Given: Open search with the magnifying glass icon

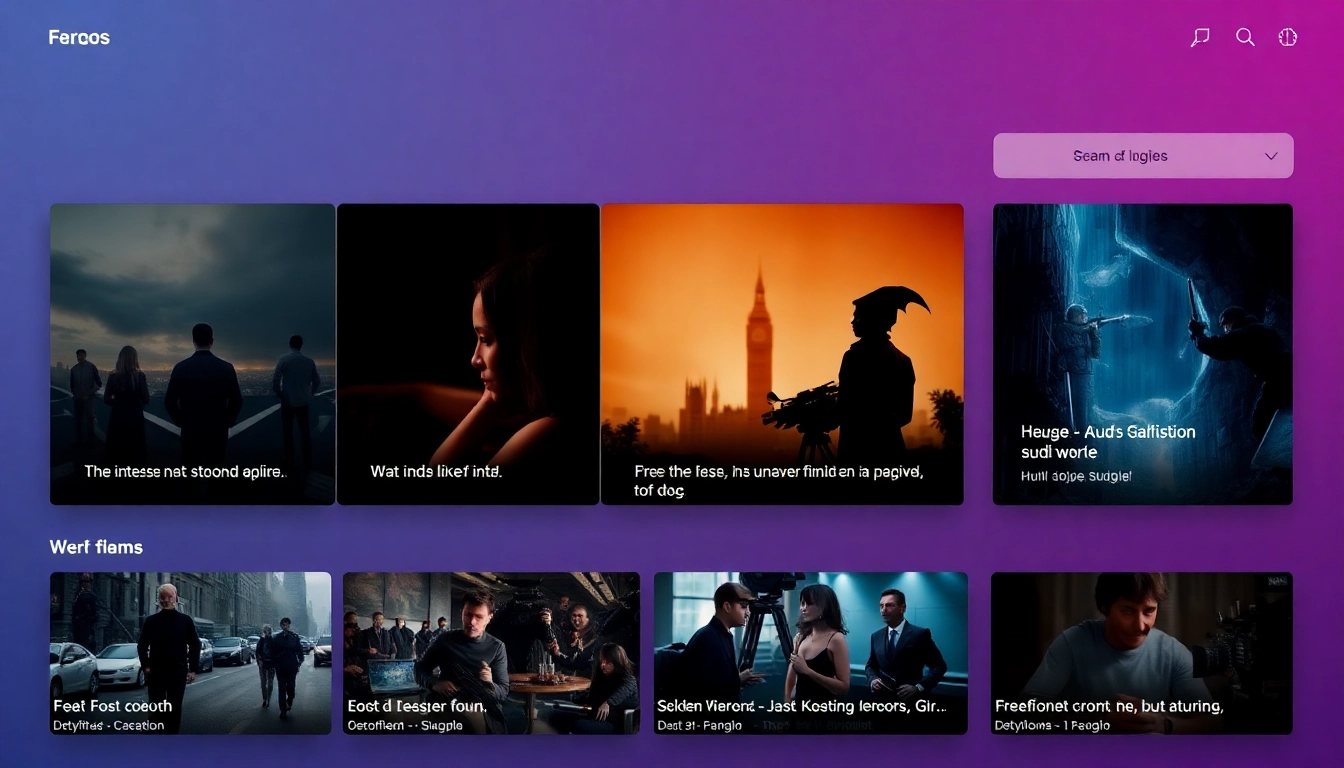Looking at the screenshot, I should 1245,38.
